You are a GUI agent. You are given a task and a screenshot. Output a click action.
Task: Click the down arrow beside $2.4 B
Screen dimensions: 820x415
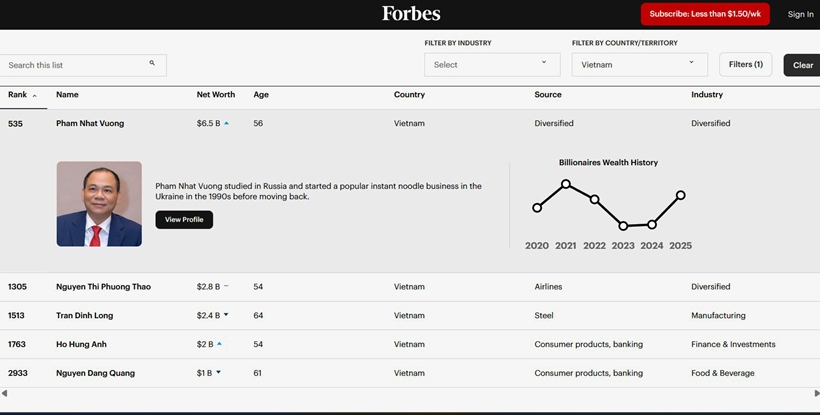[x=226, y=315]
